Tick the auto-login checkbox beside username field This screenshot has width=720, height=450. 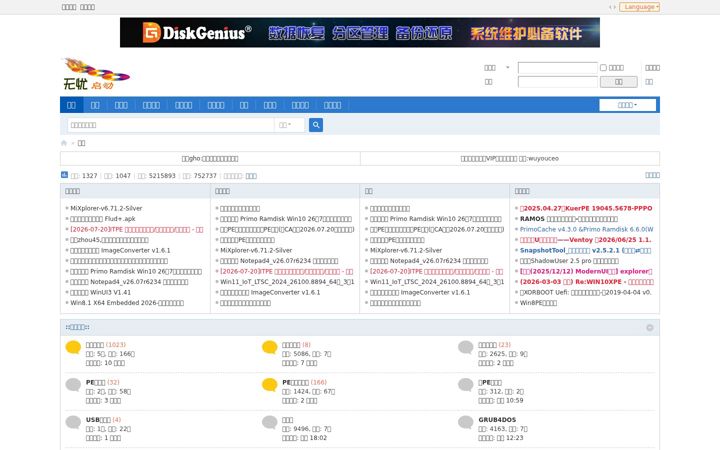click(603, 68)
